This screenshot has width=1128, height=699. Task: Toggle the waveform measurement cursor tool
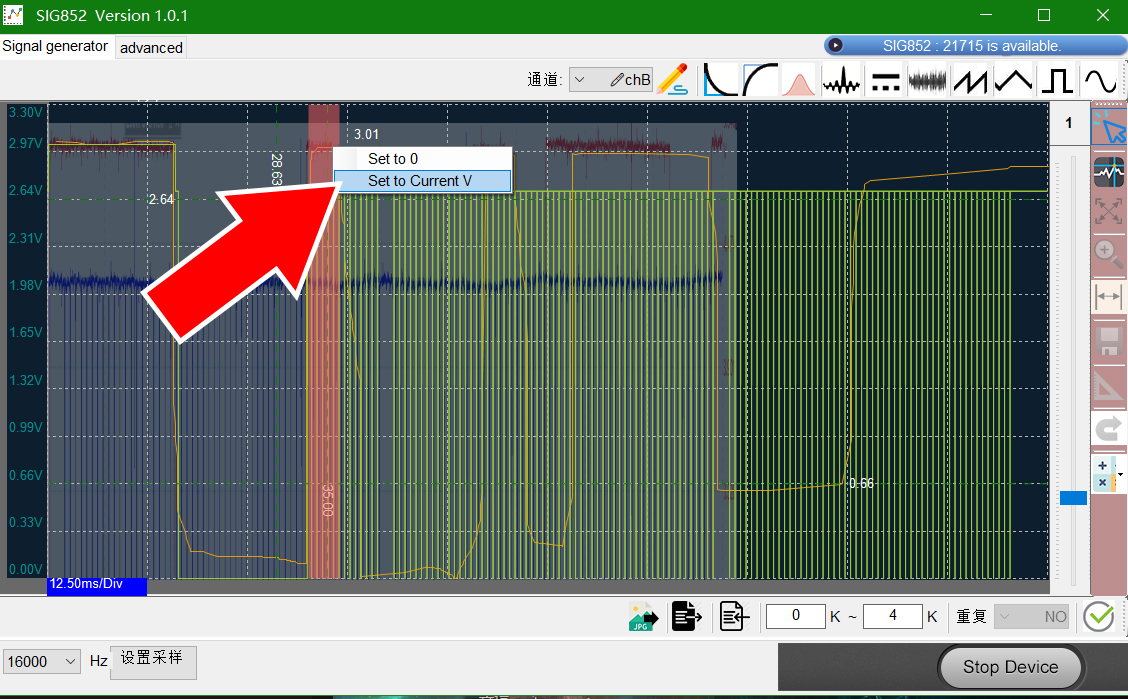[1109, 173]
